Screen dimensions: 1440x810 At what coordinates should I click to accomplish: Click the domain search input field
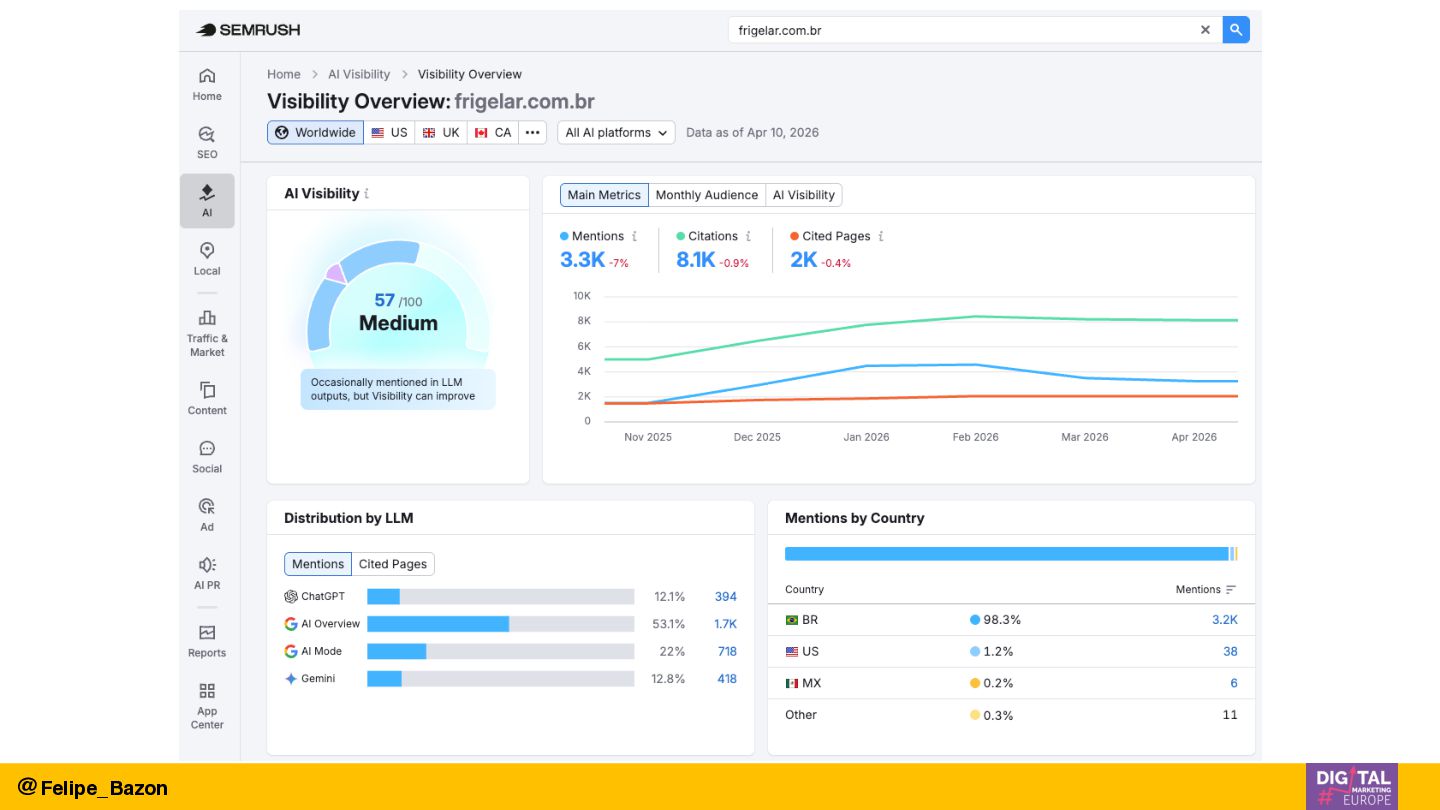(960, 30)
